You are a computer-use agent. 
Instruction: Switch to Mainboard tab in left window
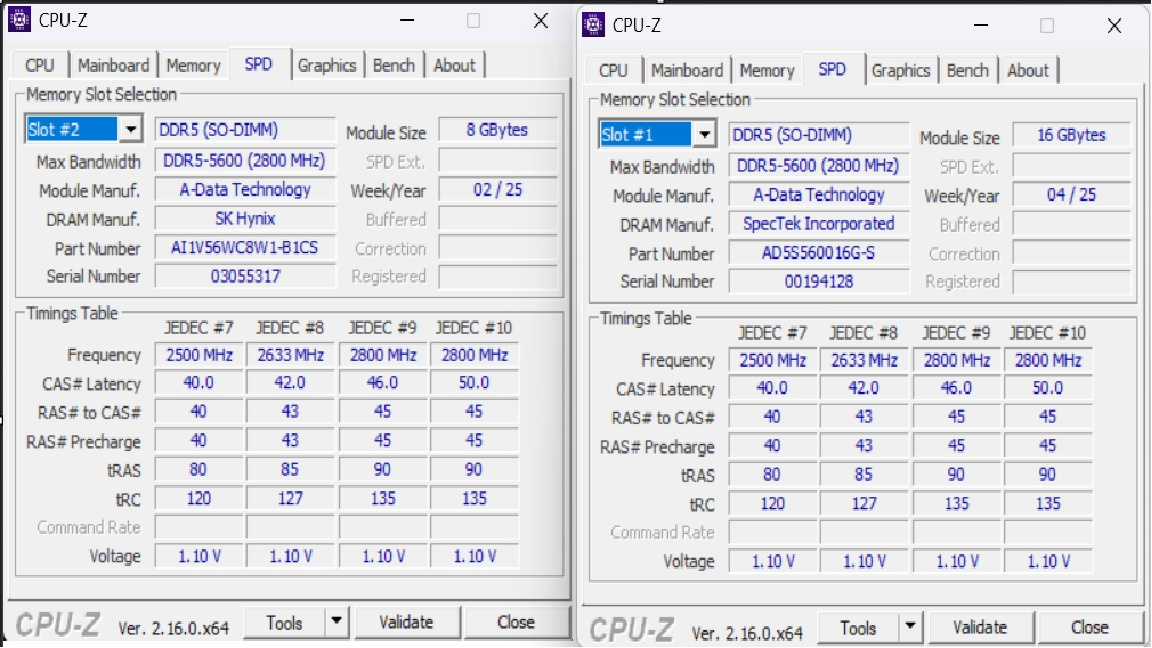(x=113, y=65)
